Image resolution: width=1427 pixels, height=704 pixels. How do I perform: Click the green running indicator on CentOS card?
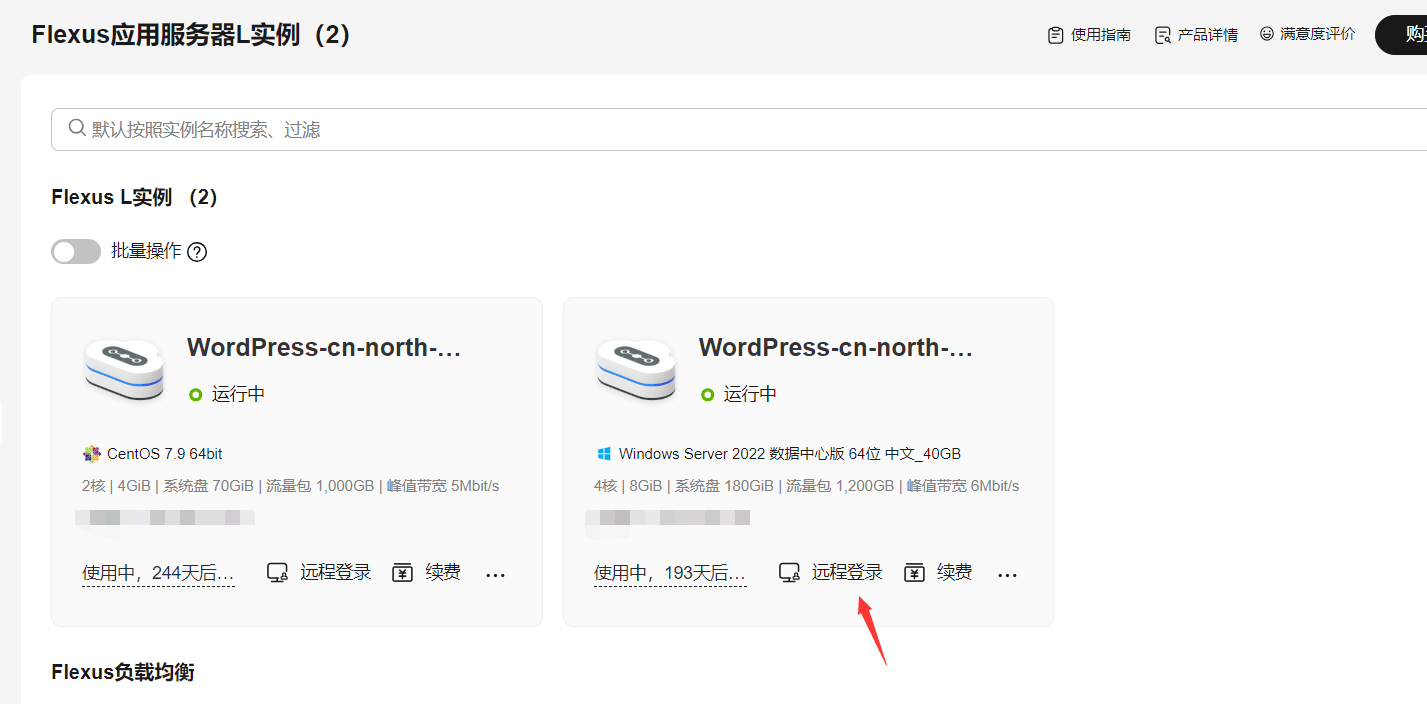click(x=196, y=395)
